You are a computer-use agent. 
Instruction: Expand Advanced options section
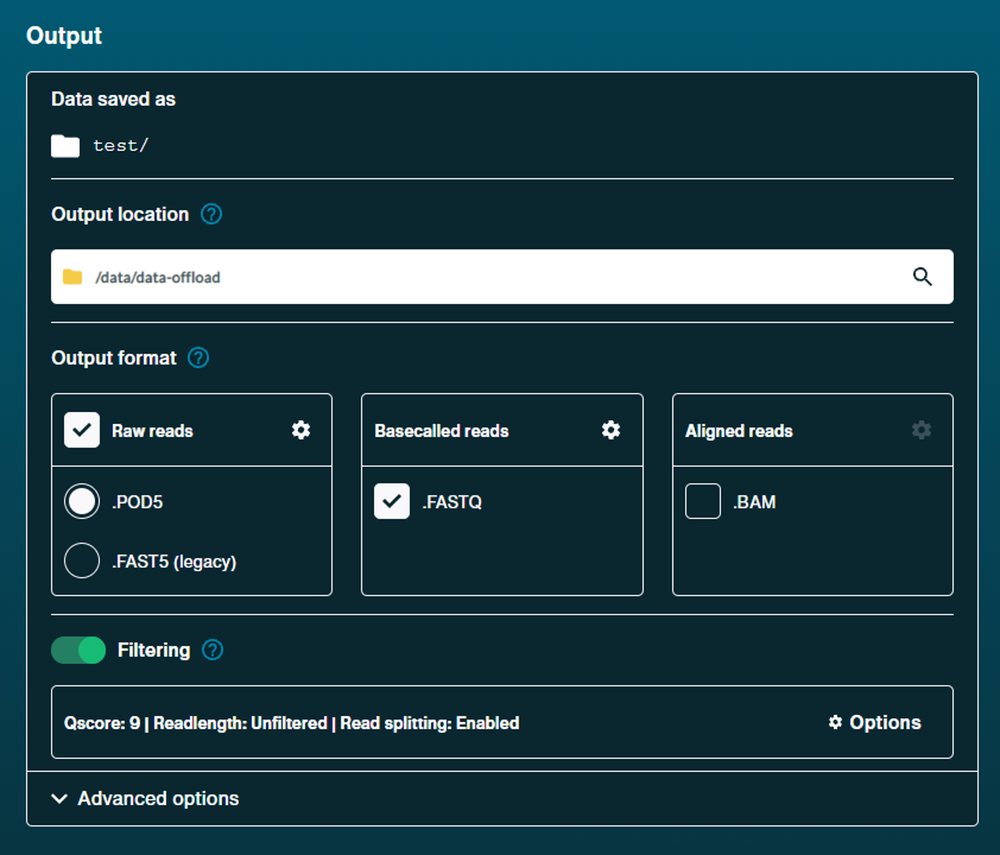click(x=145, y=798)
